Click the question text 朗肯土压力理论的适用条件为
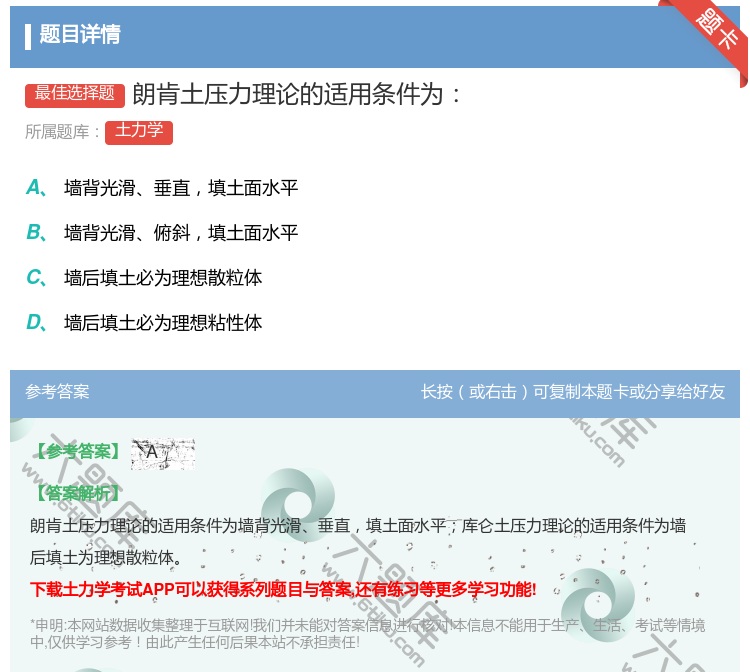The image size is (750, 672). [x=296, y=94]
